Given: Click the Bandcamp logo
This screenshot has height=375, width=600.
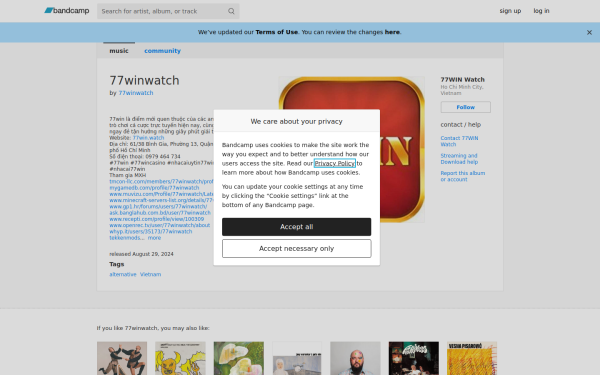Looking at the screenshot, I should click(x=67, y=11).
